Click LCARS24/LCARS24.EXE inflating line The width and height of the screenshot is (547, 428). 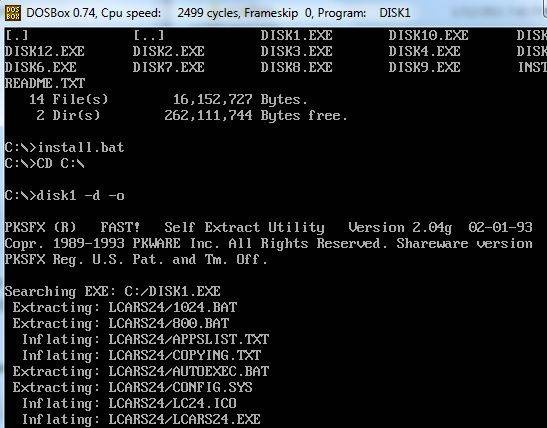pos(141,419)
